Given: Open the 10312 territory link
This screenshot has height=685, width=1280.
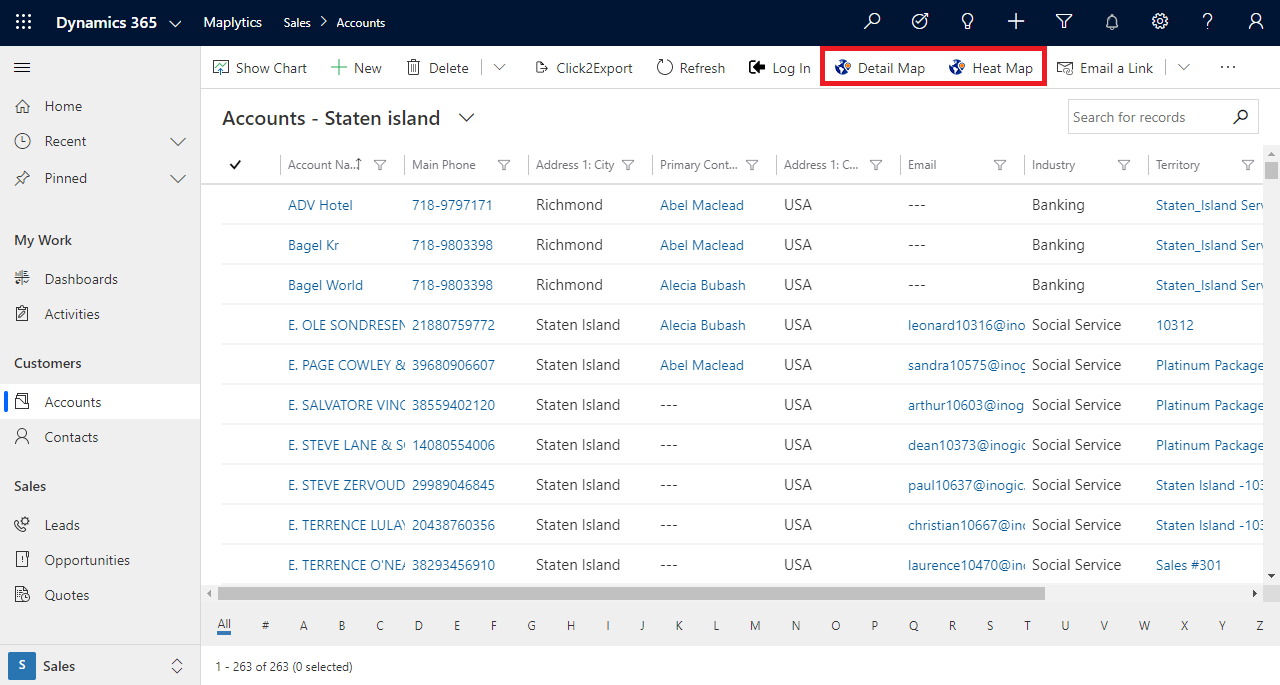Looking at the screenshot, I should click(x=1175, y=325).
